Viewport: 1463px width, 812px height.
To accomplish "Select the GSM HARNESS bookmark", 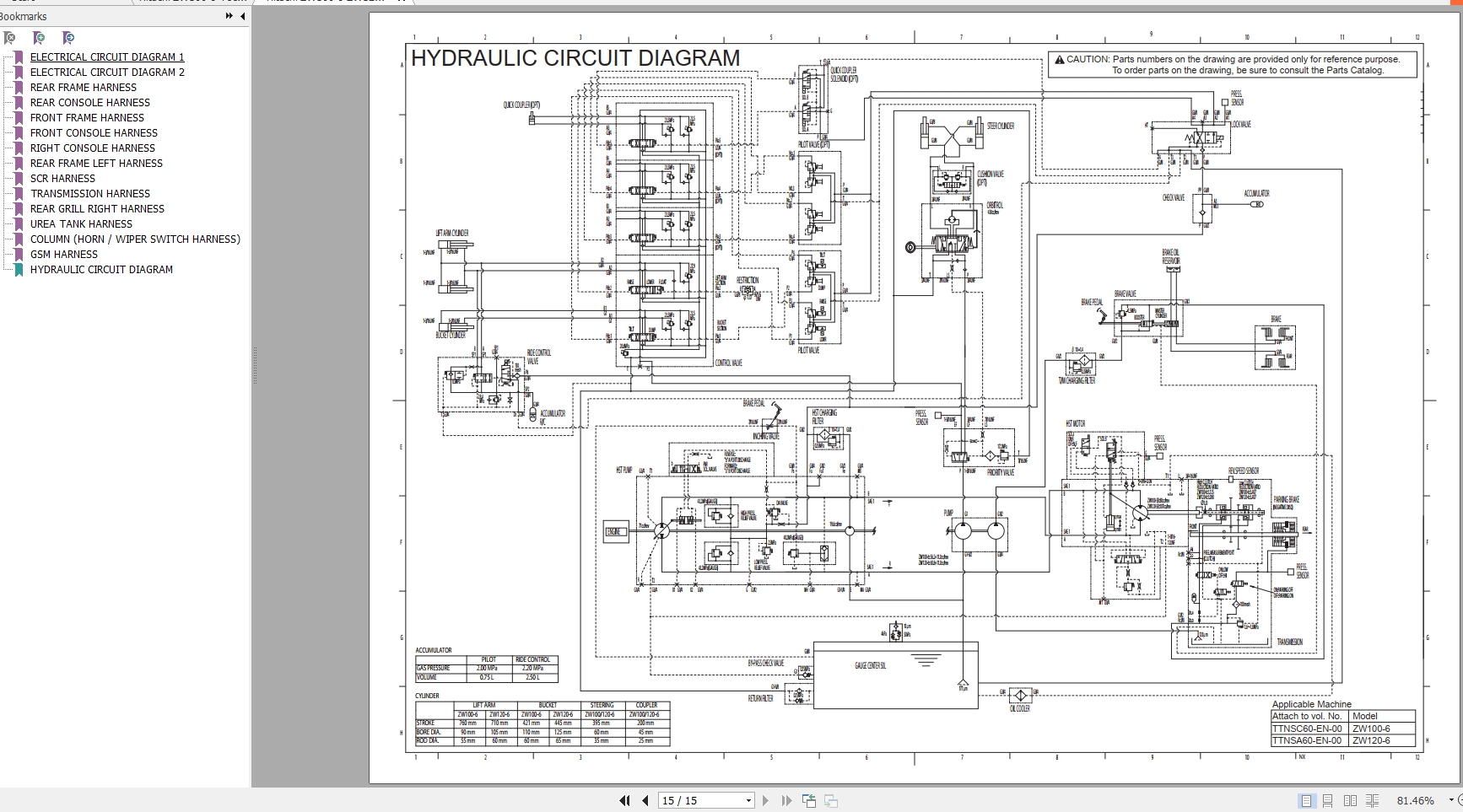I will pos(64,254).
